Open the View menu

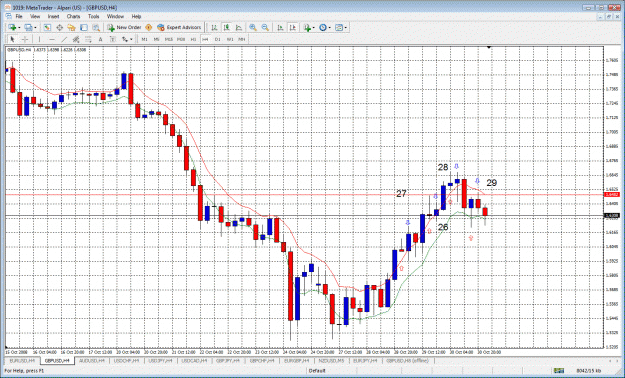tap(35, 16)
